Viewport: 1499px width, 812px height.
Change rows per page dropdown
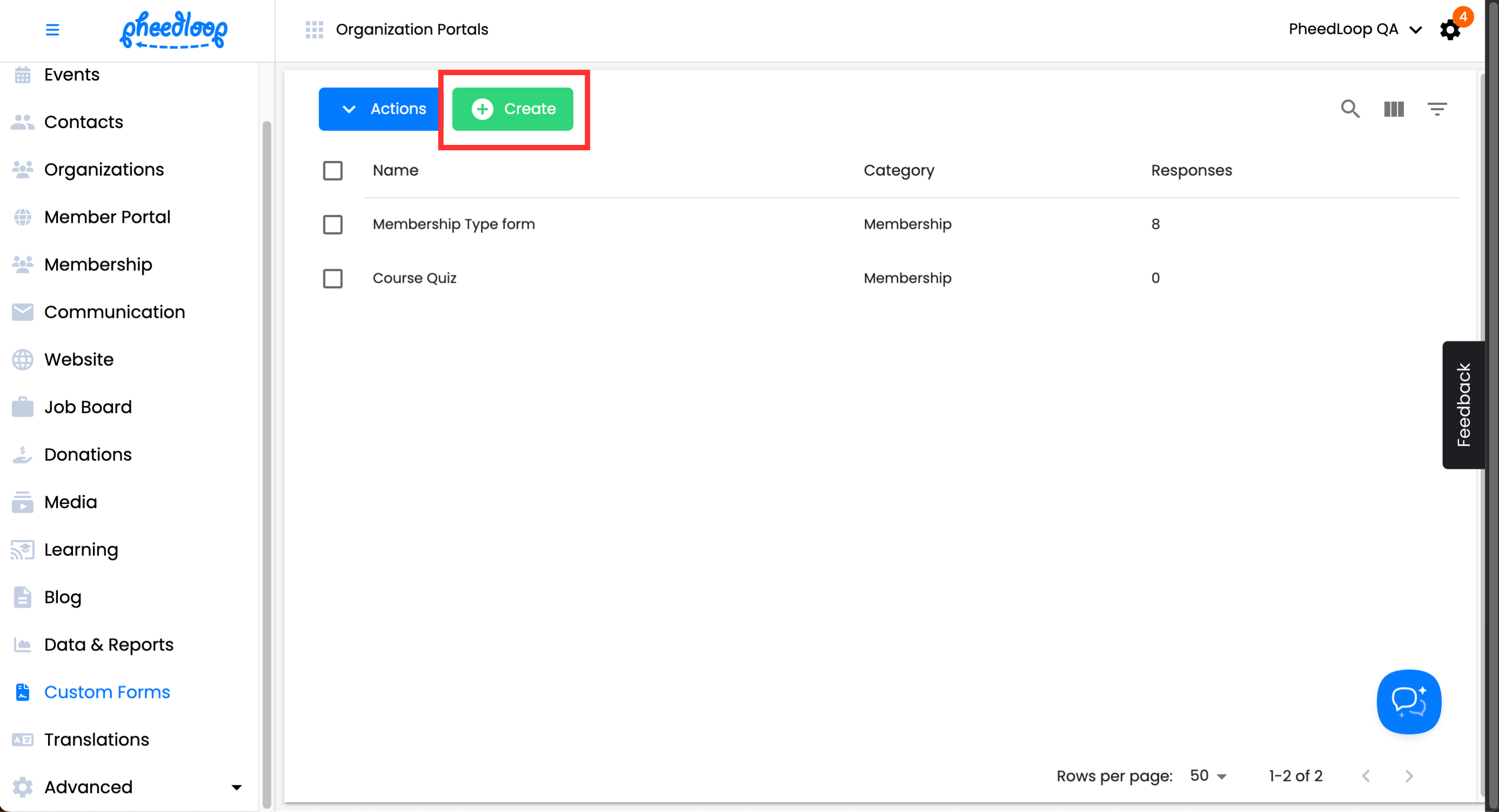point(1208,776)
